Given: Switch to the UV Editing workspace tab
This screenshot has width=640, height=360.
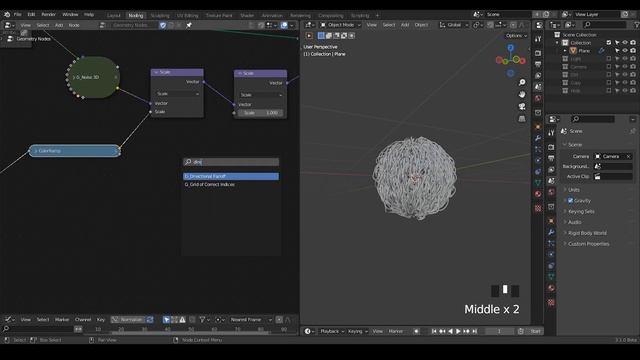Looking at the screenshot, I should click(x=187, y=15).
